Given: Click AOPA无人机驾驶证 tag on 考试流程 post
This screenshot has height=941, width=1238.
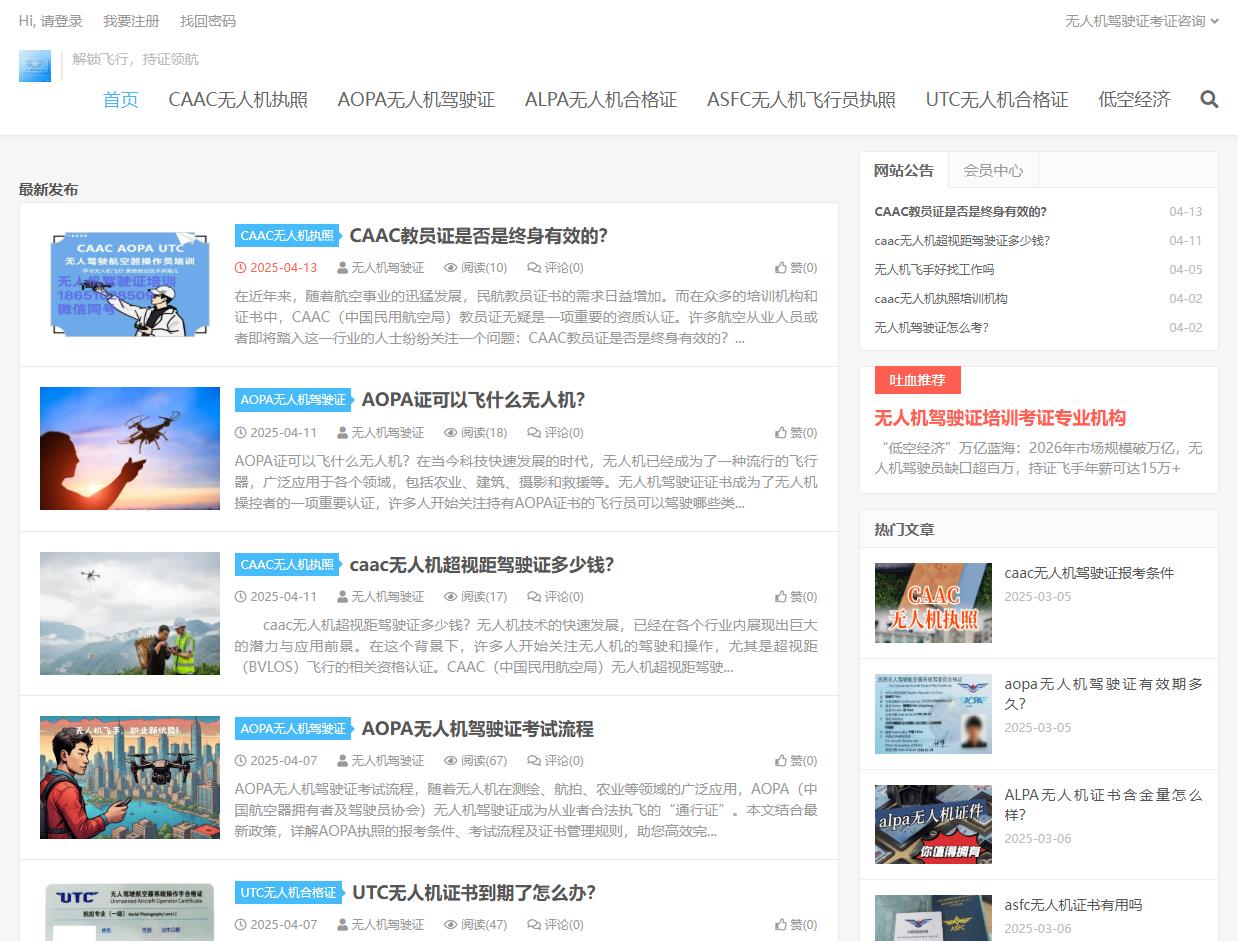Looking at the screenshot, I should coord(293,729).
